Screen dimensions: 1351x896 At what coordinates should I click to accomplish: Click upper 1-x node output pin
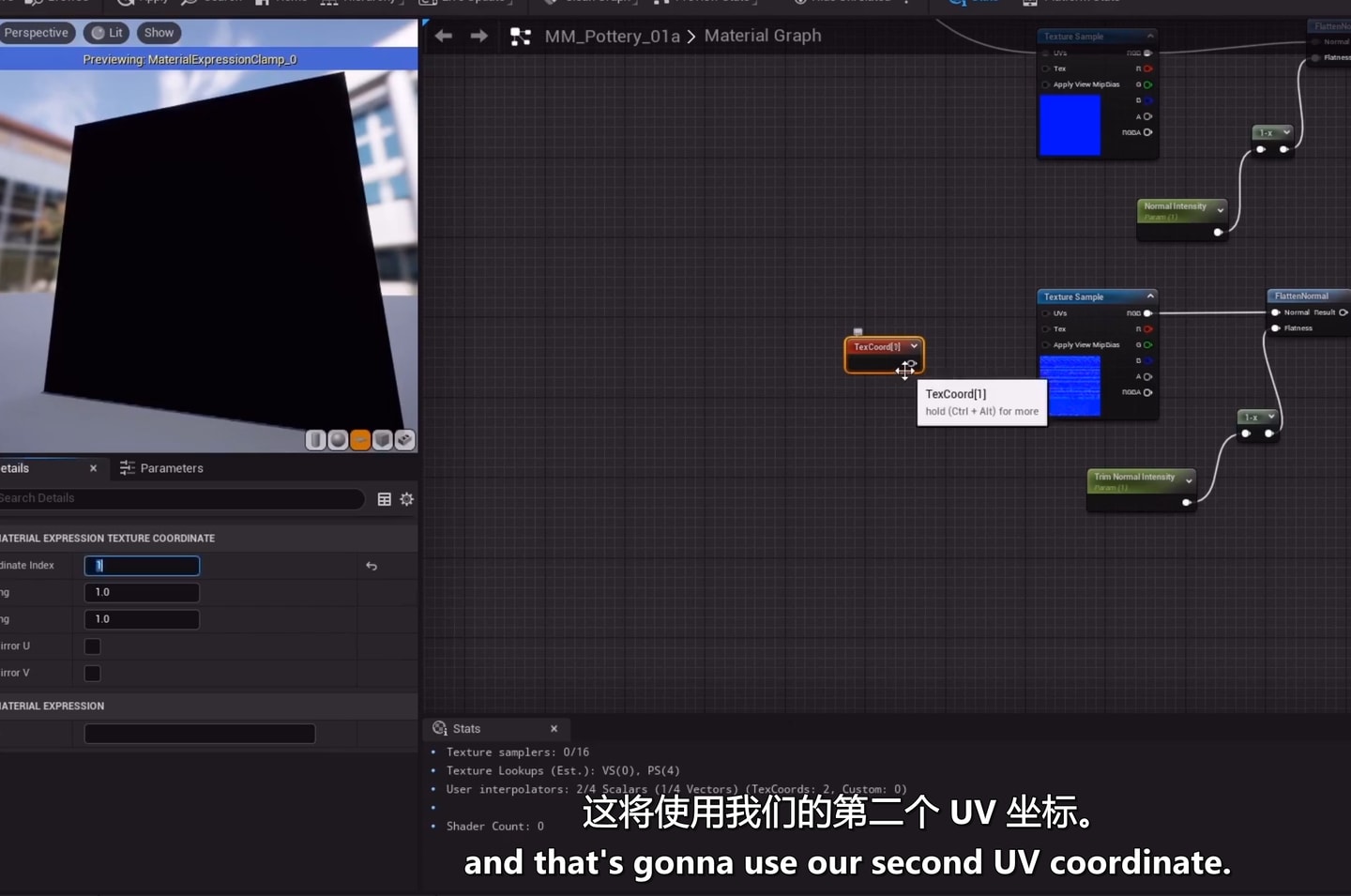pos(1284,149)
